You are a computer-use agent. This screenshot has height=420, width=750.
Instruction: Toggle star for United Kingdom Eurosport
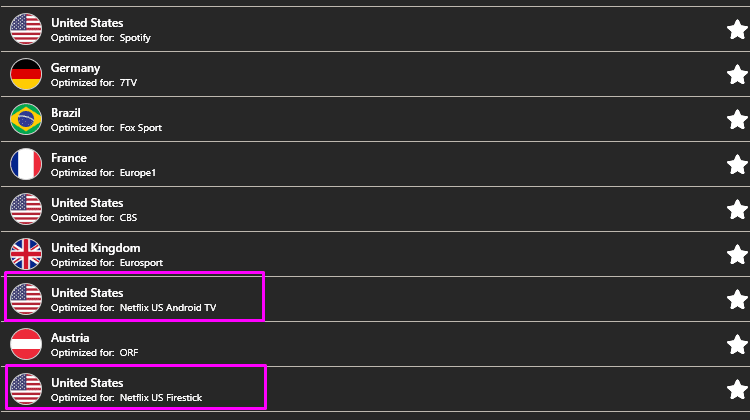737,254
